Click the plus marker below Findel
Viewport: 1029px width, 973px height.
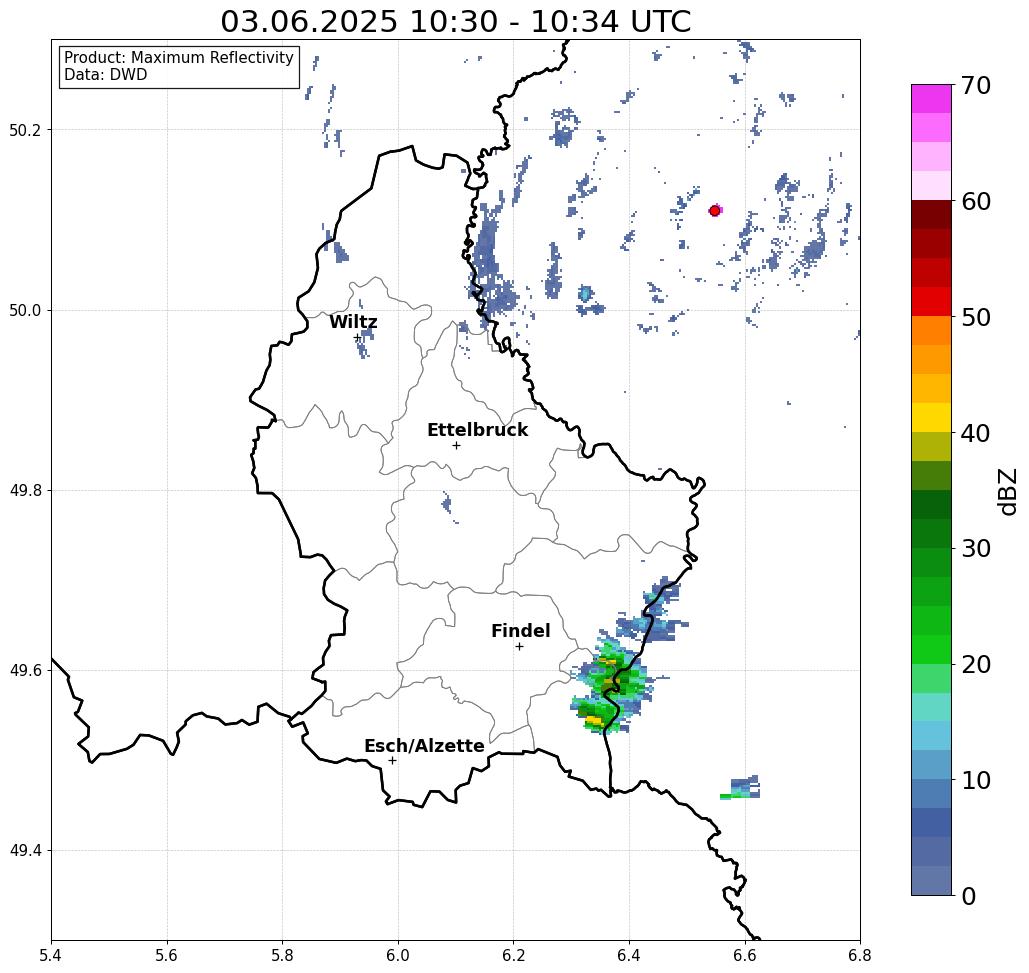519,646
